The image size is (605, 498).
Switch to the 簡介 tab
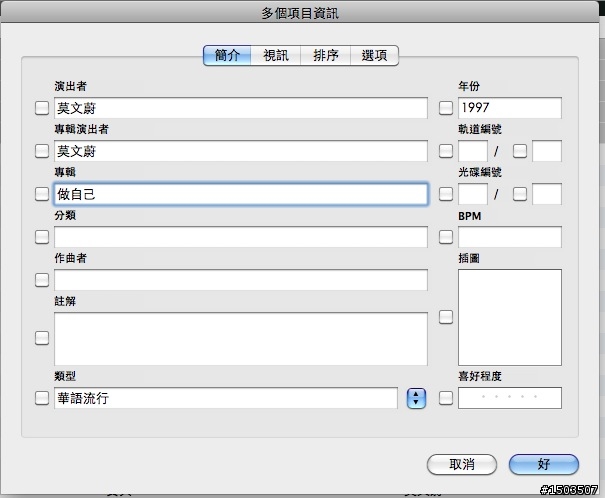(x=227, y=56)
